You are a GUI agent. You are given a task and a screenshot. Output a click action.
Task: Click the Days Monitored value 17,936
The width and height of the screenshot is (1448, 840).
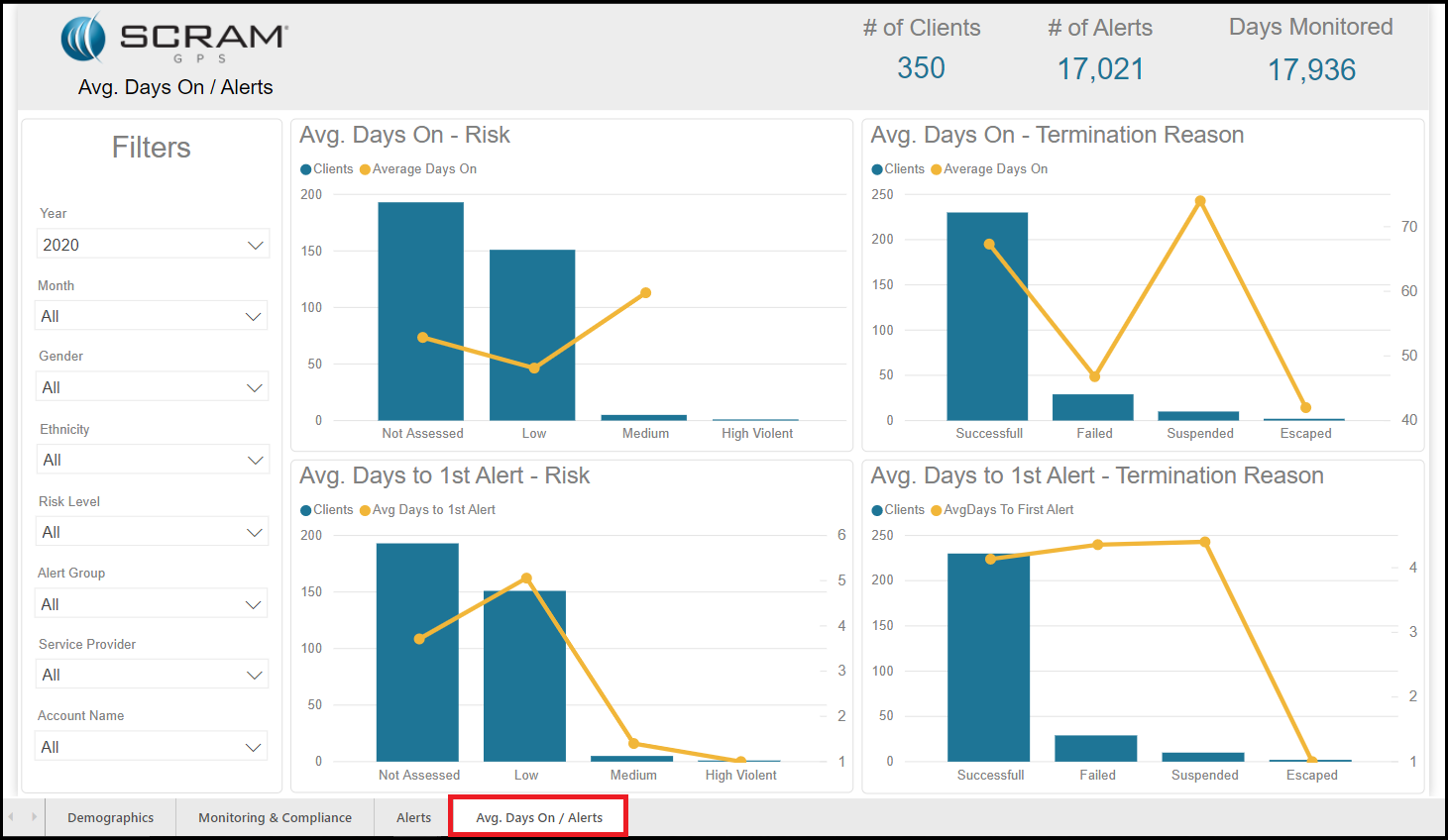coord(1311,69)
